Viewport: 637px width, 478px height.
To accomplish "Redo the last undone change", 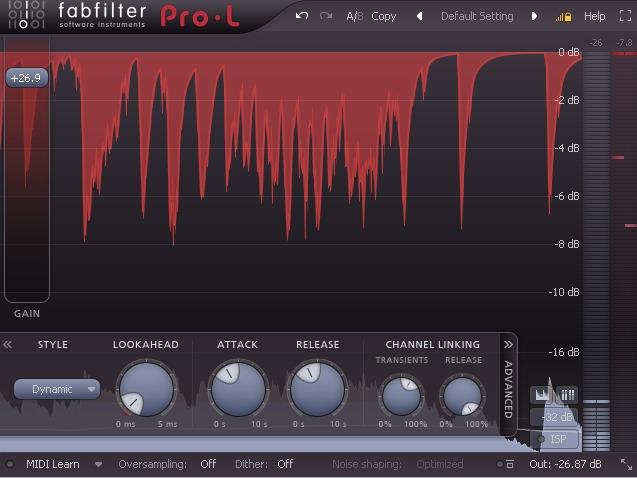I will 326,16.
